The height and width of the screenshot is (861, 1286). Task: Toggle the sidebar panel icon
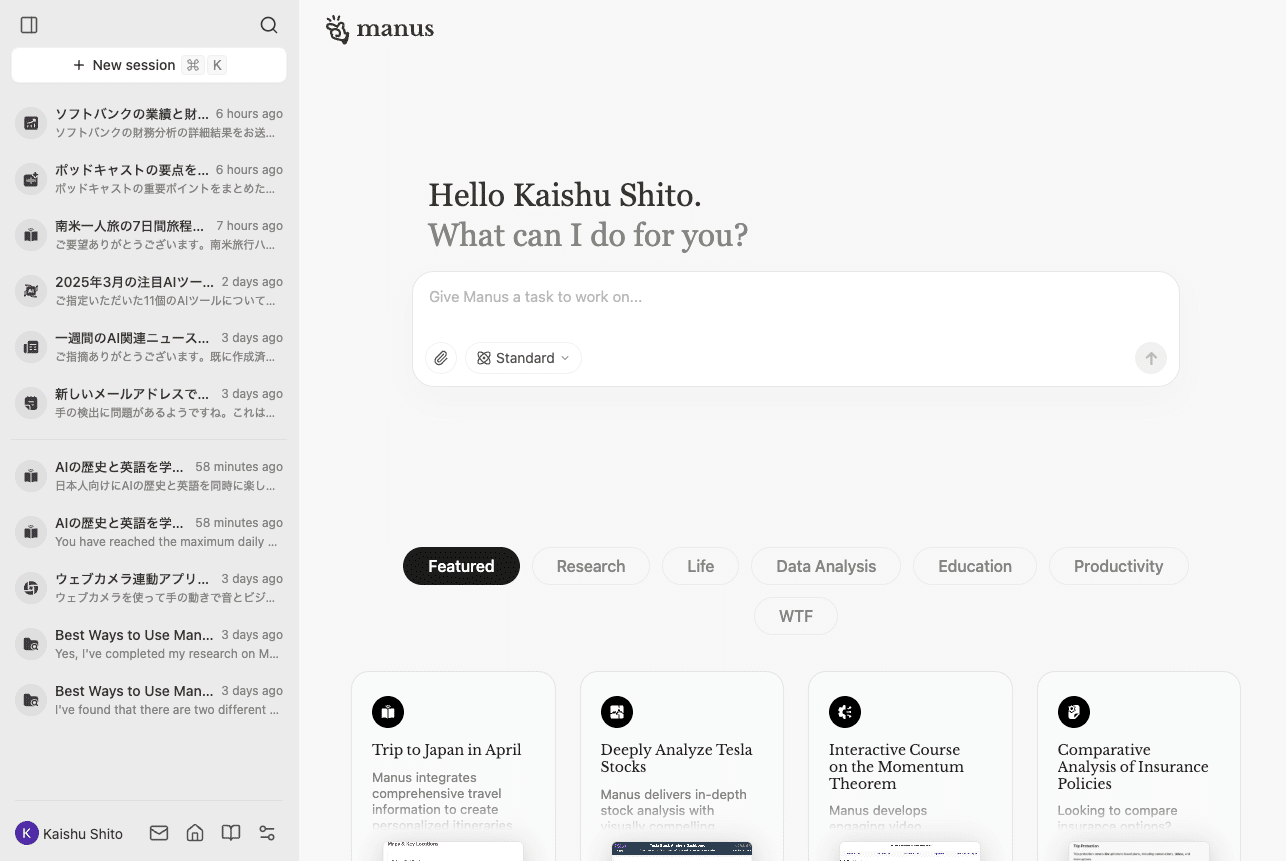(29, 25)
